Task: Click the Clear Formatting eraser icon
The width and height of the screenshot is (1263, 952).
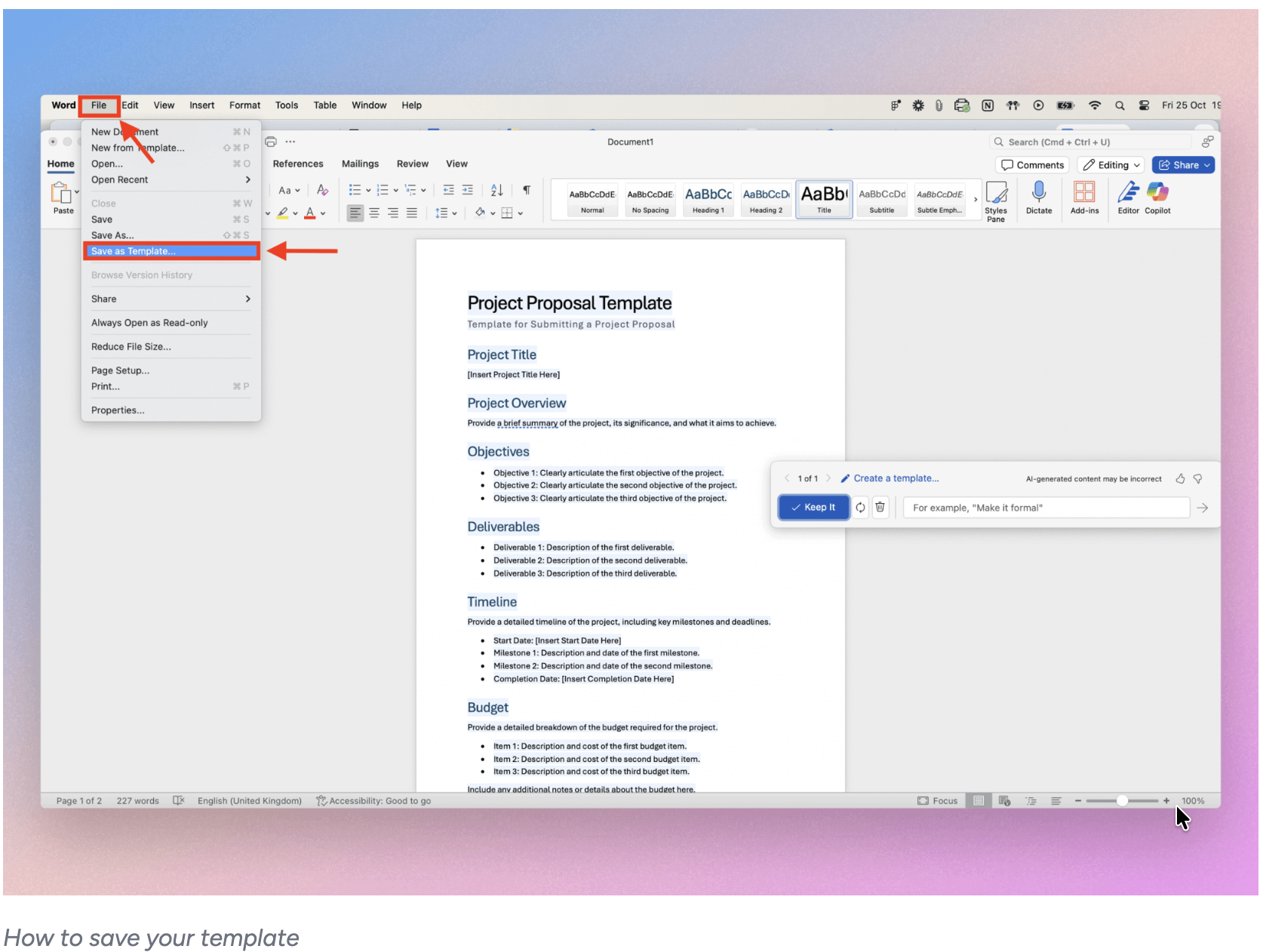Action: tap(323, 190)
